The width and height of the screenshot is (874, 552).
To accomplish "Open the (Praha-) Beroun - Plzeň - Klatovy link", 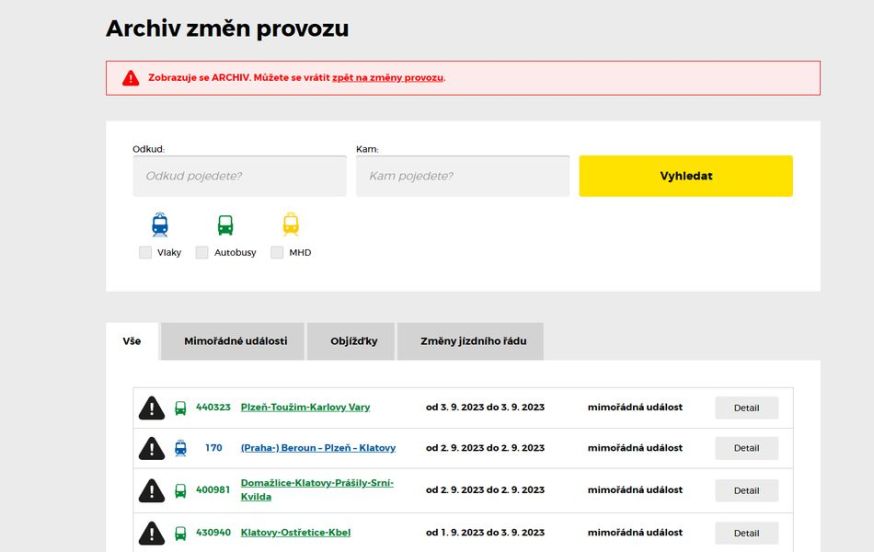I will pyautogui.click(x=318, y=448).
